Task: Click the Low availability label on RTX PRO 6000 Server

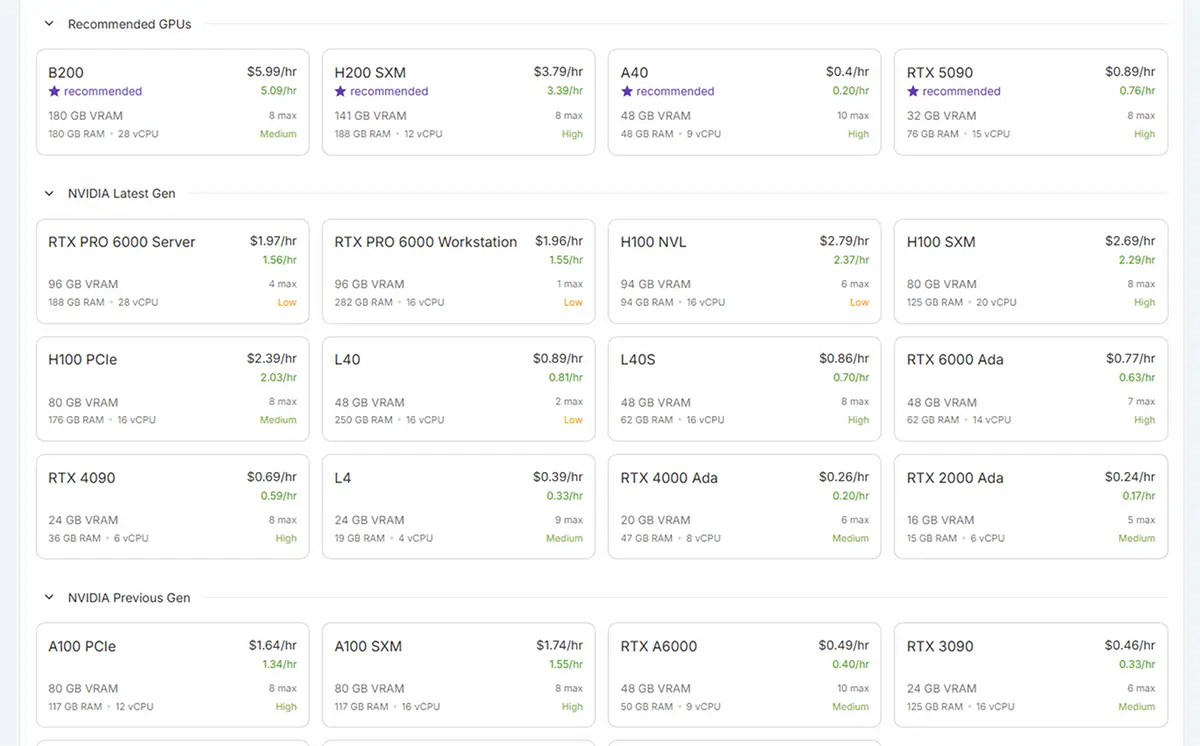Action: 287,302
